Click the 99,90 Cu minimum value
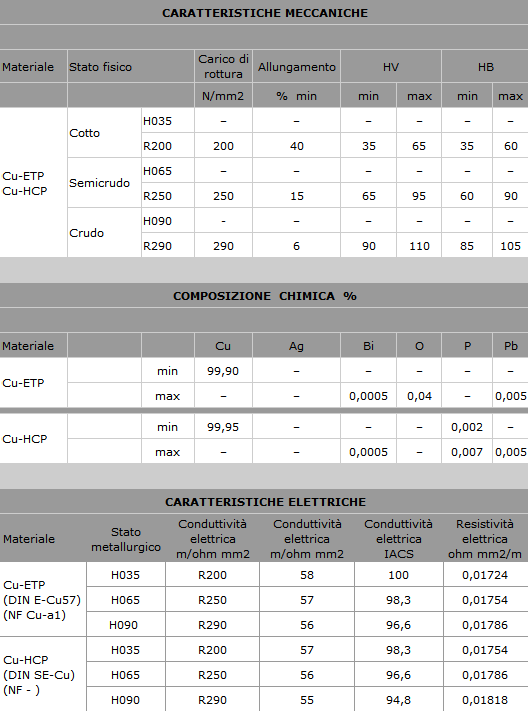The image size is (528, 711). pos(223,371)
